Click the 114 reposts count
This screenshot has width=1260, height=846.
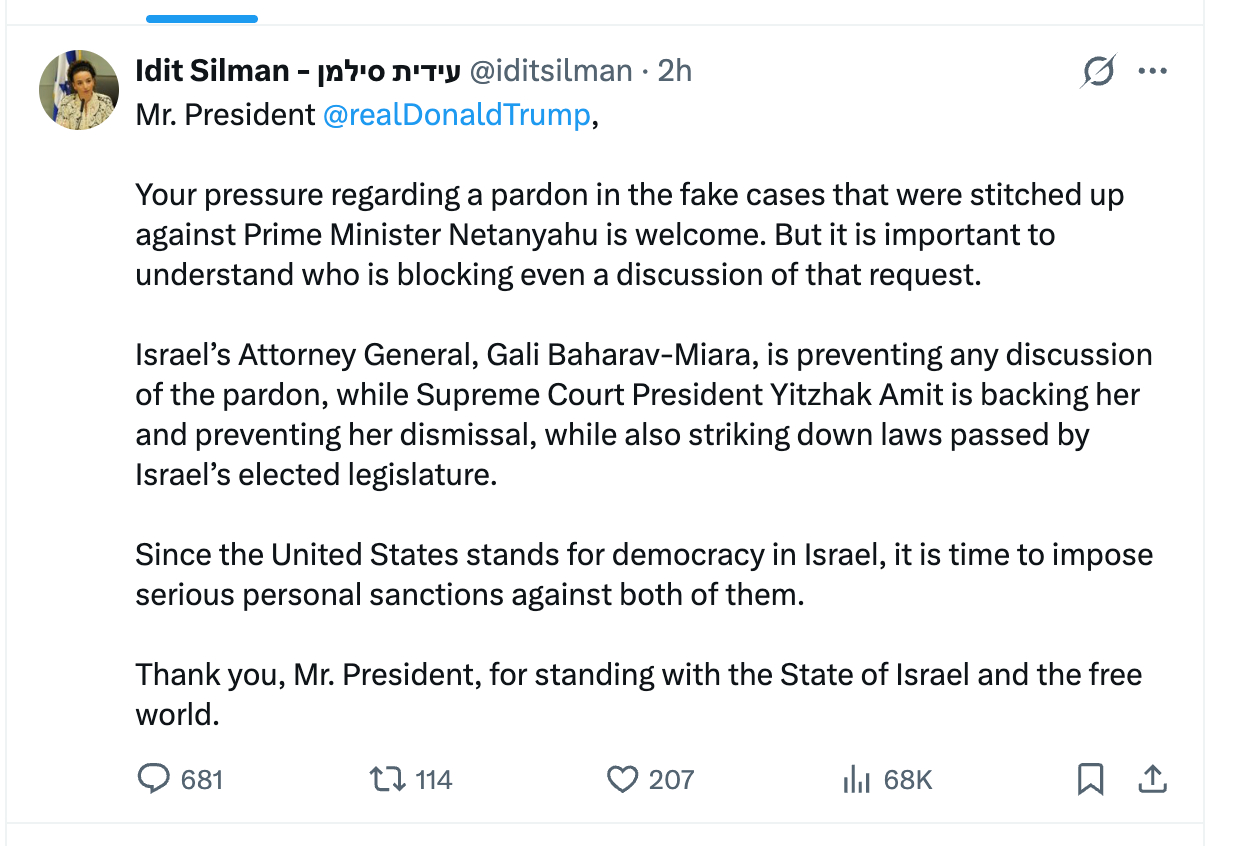point(434,779)
